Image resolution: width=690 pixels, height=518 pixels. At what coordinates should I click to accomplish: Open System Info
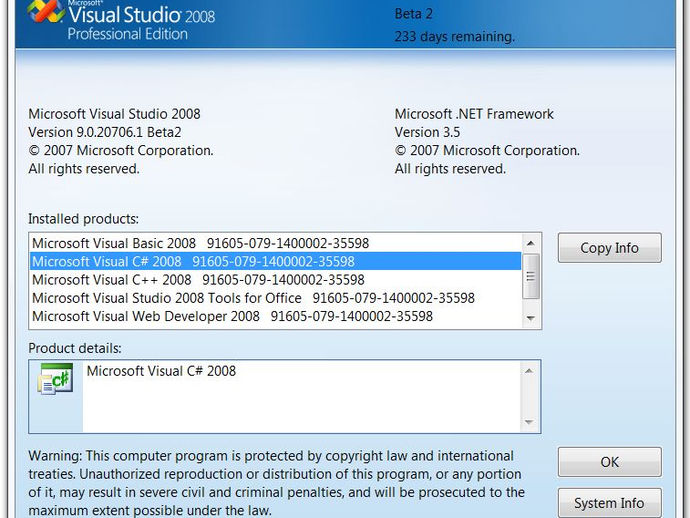[x=609, y=503]
